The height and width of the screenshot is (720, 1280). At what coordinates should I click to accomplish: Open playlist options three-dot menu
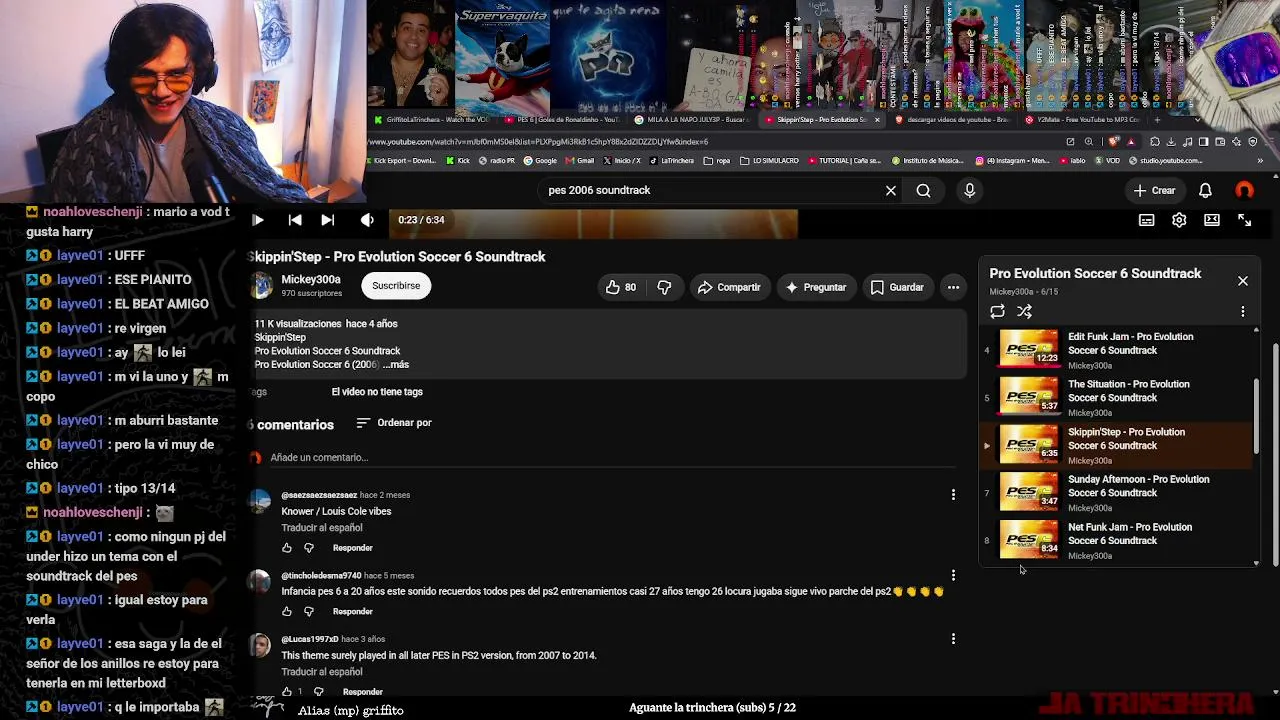tap(1243, 312)
